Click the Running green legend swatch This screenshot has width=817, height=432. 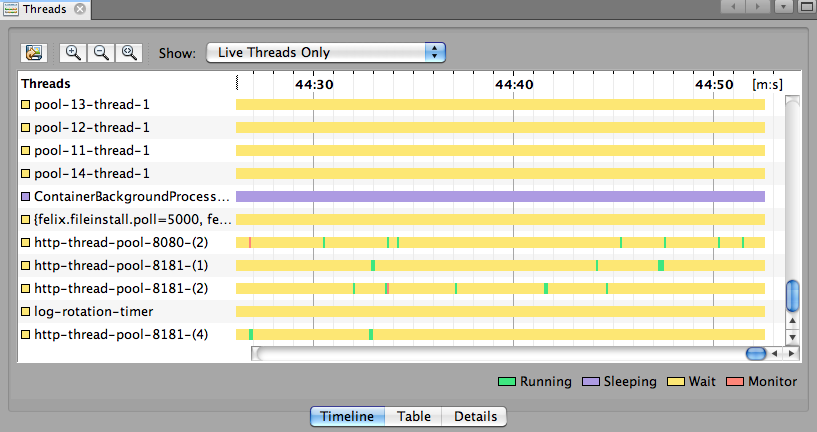pyautogui.click(x=507, y=382)
